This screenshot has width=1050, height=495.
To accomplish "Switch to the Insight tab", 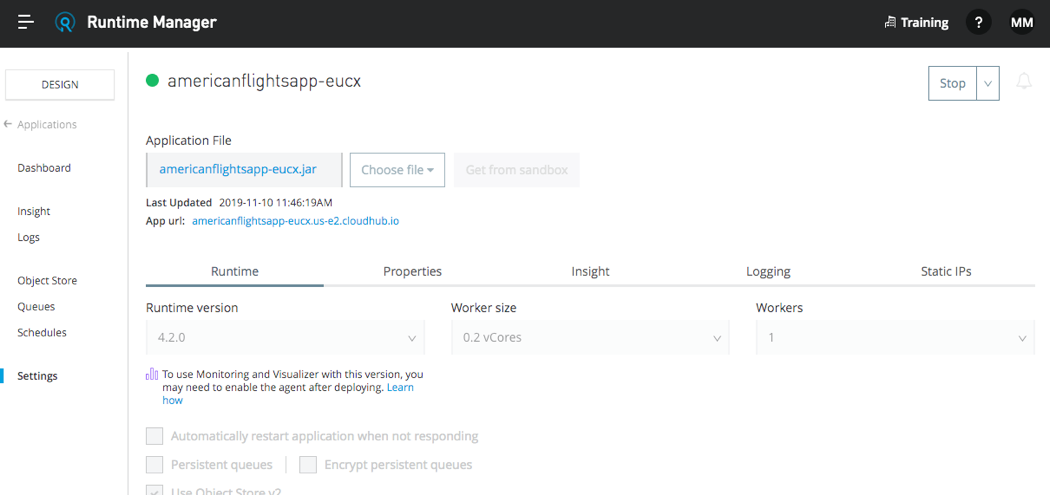I will [x=591, y=271].
